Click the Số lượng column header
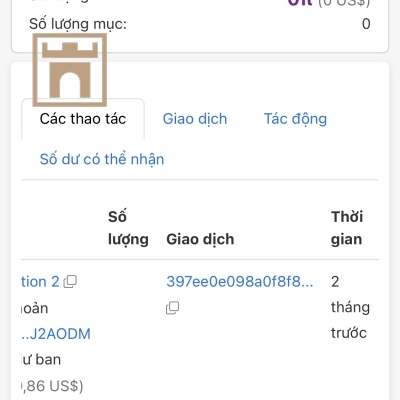The height and width of the screenshot is (400, 400). [x=128, y=228]
